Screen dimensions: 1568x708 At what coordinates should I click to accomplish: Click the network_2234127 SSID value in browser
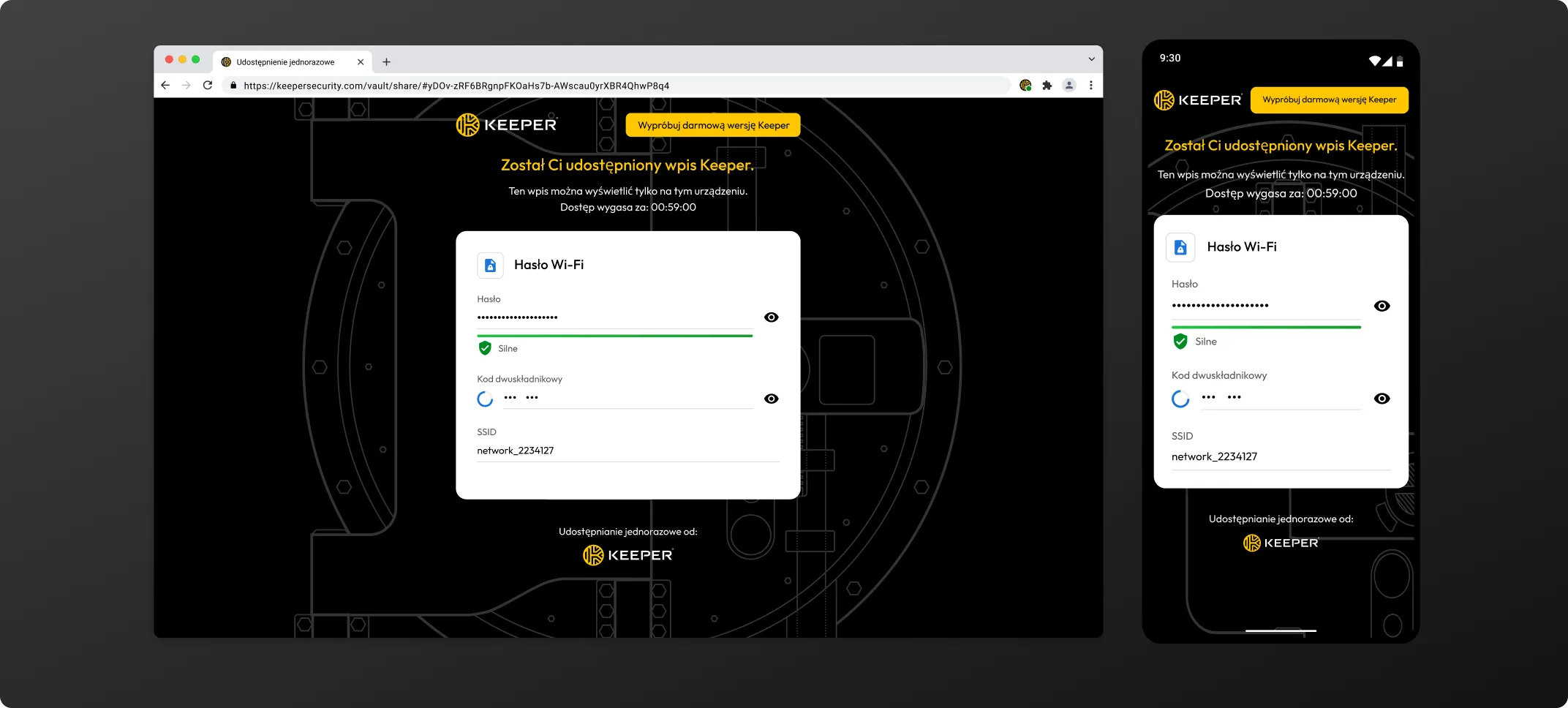(x=515, y=451)
